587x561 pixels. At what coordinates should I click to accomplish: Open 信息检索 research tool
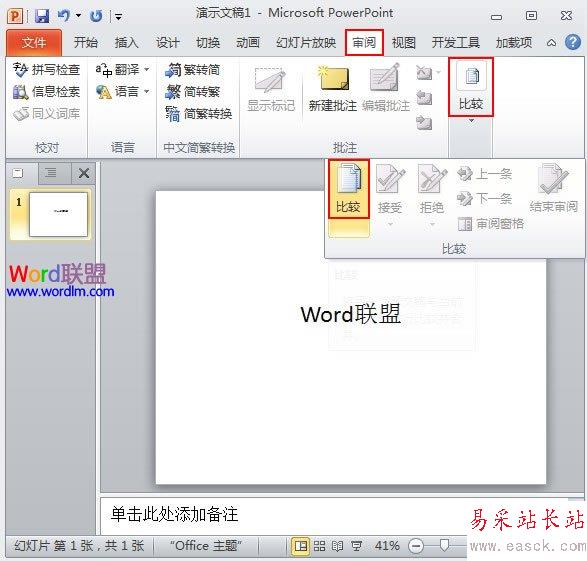(x=46, y=91)
